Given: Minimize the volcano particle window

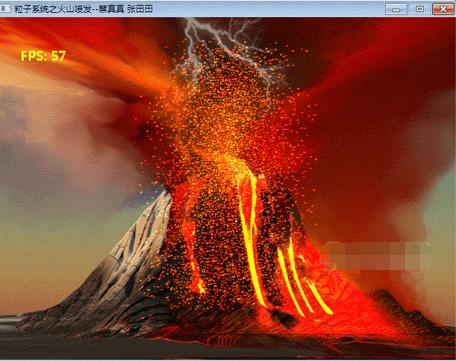Looking at the screenshot, I should (396, 9).
